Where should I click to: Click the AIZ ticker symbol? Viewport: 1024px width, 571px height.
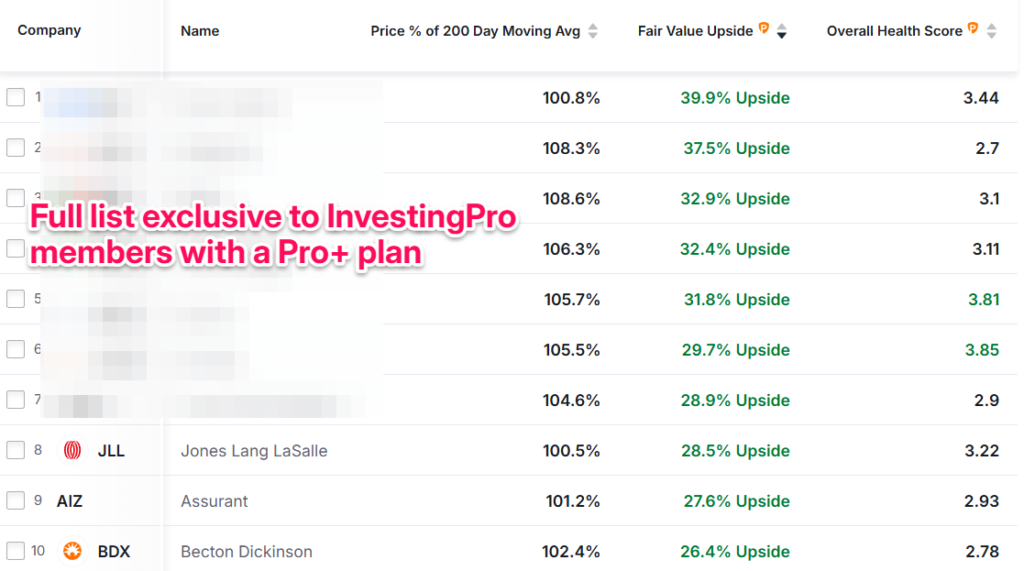(70, 501)
